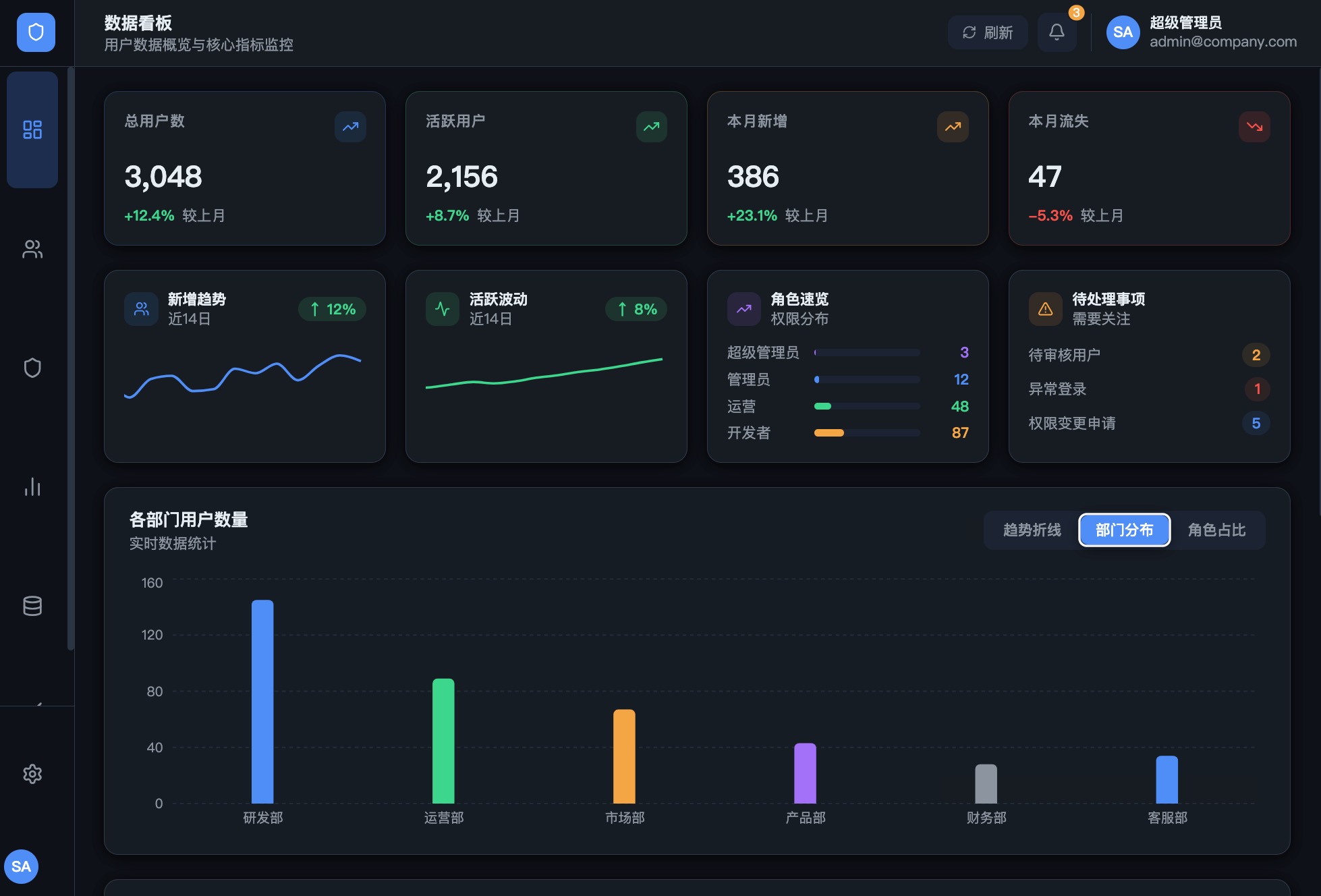Click the blue 客服部 bar in chart
Image resolution: width=1321 pixels, height=896 pixels.
[1167, 780]
